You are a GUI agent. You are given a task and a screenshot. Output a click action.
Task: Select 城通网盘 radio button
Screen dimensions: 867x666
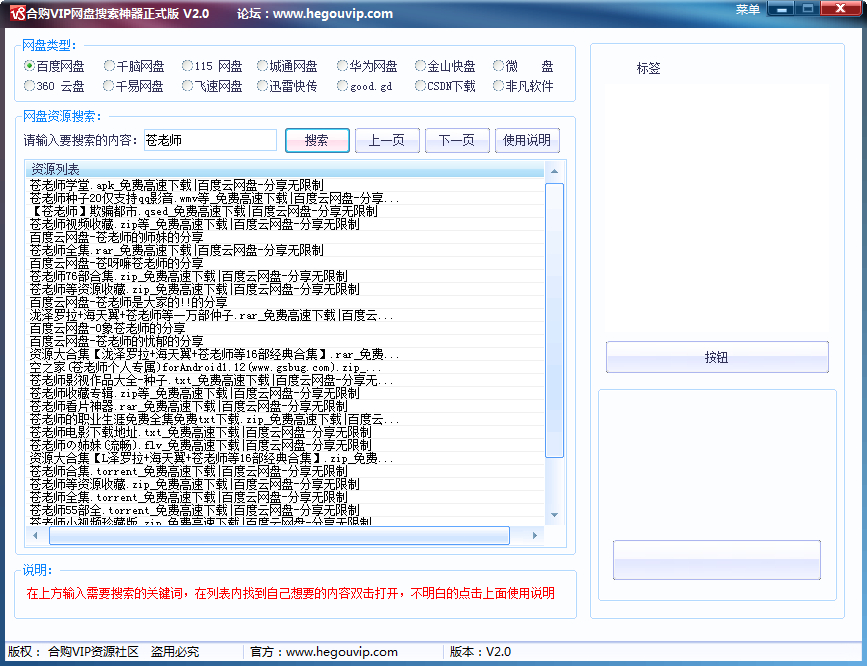coord(288,66)
